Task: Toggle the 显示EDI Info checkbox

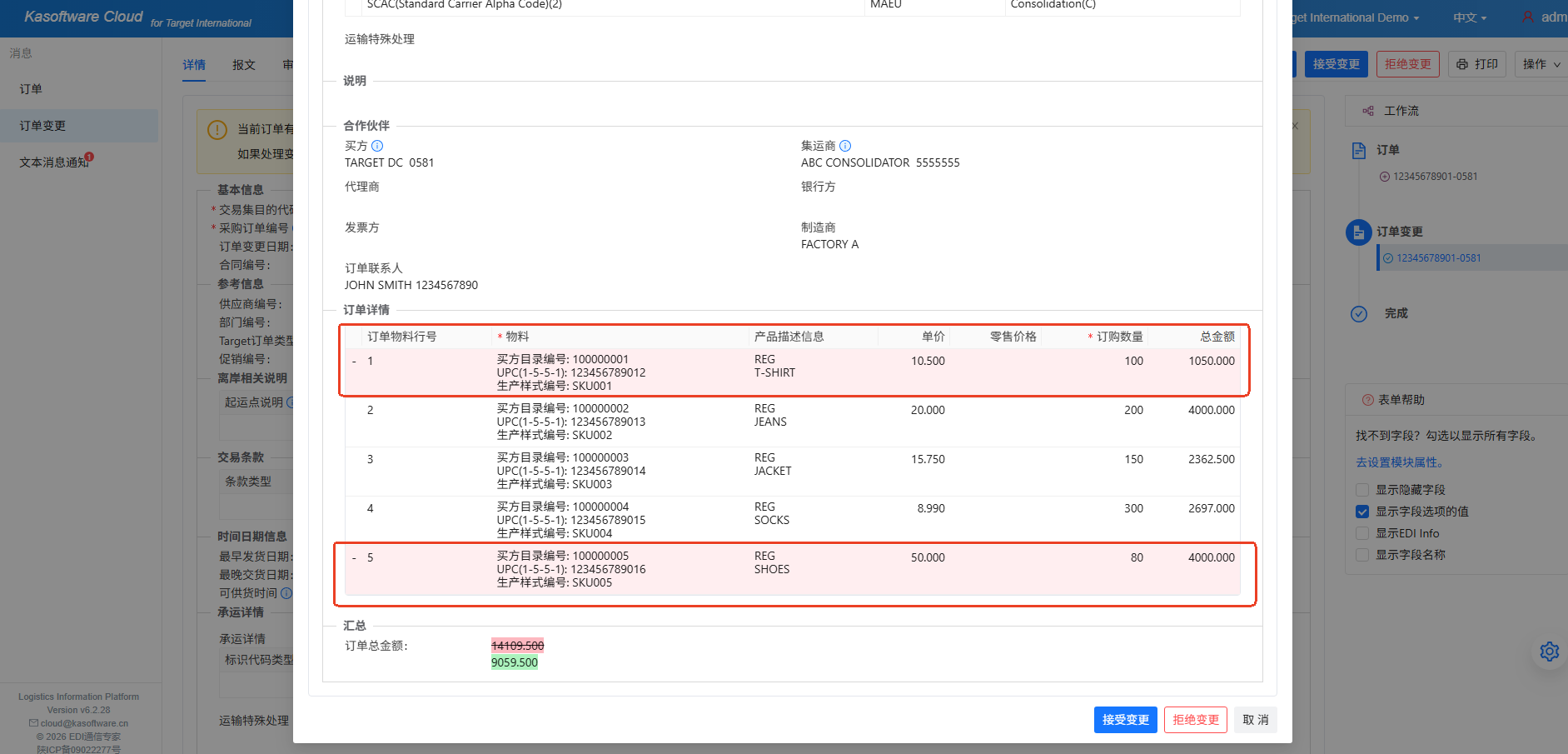Action: pos(1362,533)
